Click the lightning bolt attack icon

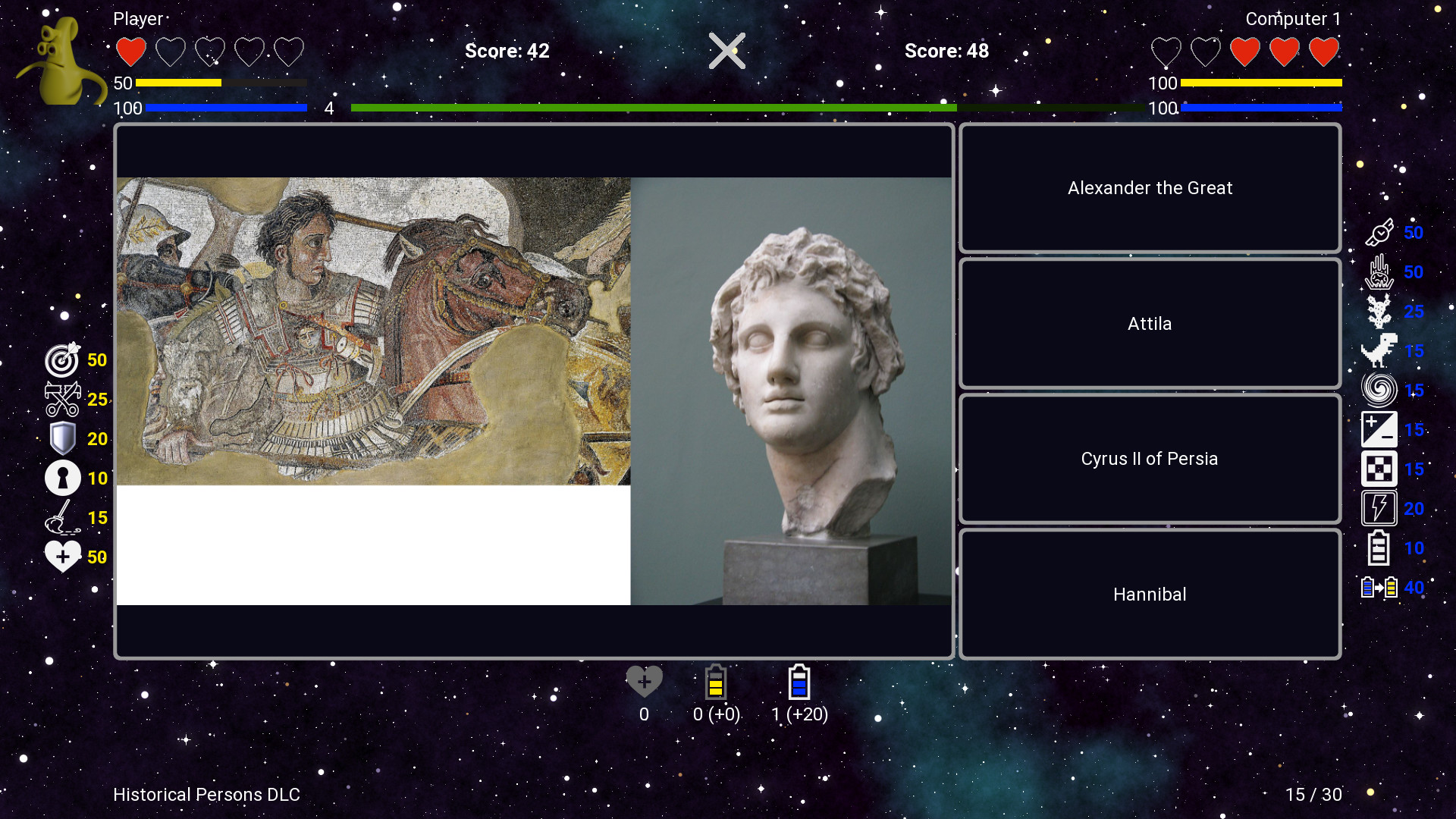[x=1379, y=509]
